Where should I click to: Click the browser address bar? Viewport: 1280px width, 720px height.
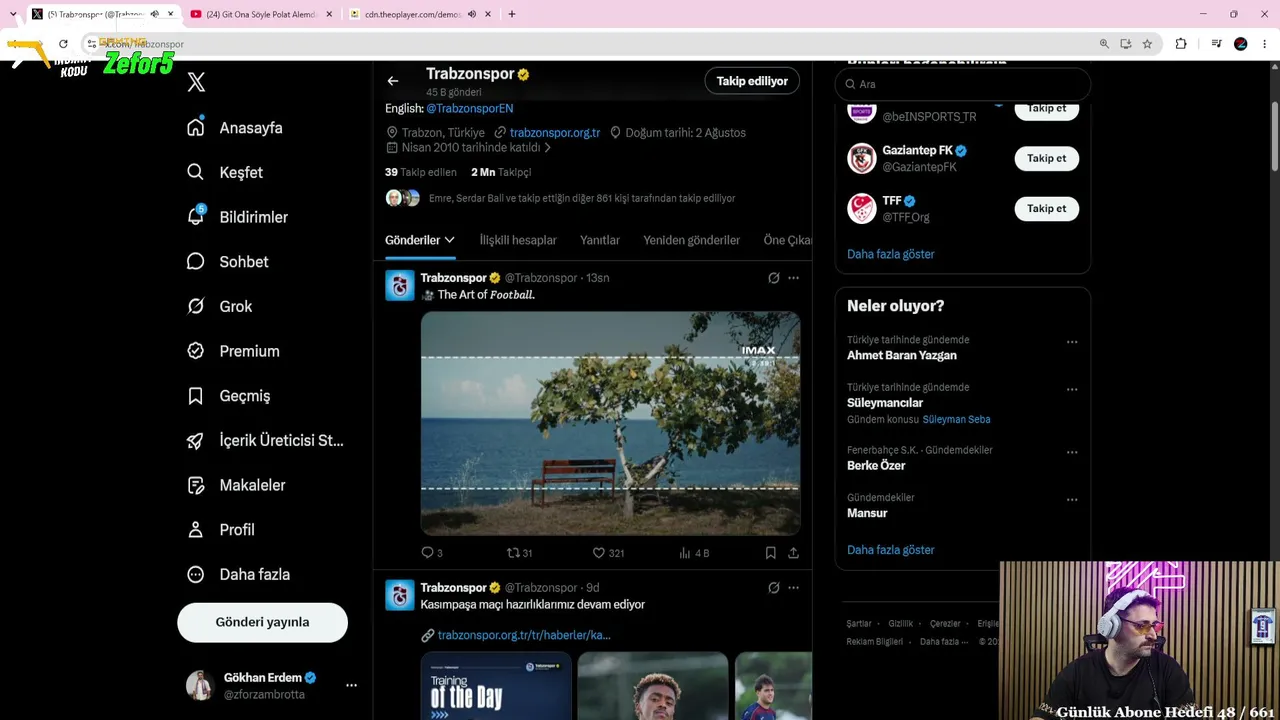590,44
